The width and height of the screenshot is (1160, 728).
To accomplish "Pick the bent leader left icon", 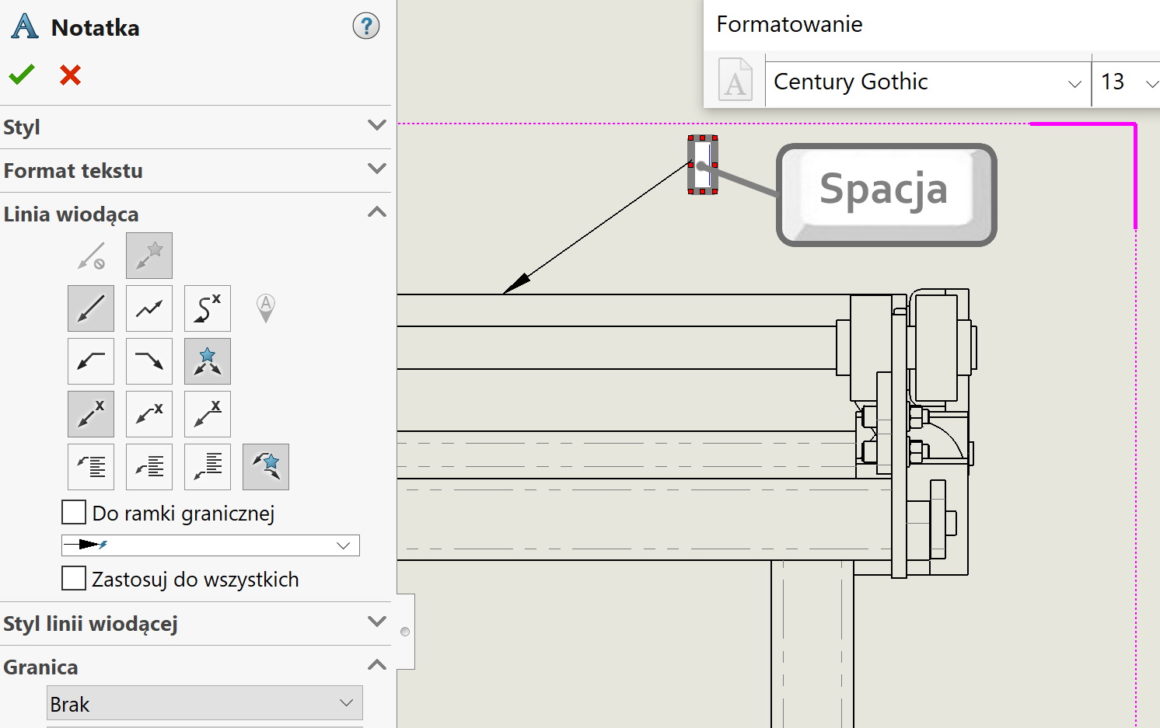I will pyautogui.click(x=90, y=361).
